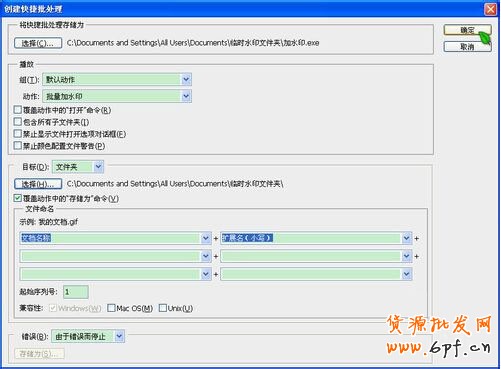Screen dimensions: 501x369
Task: Click the empty second-row left naming field
Action: coord(115,256)
